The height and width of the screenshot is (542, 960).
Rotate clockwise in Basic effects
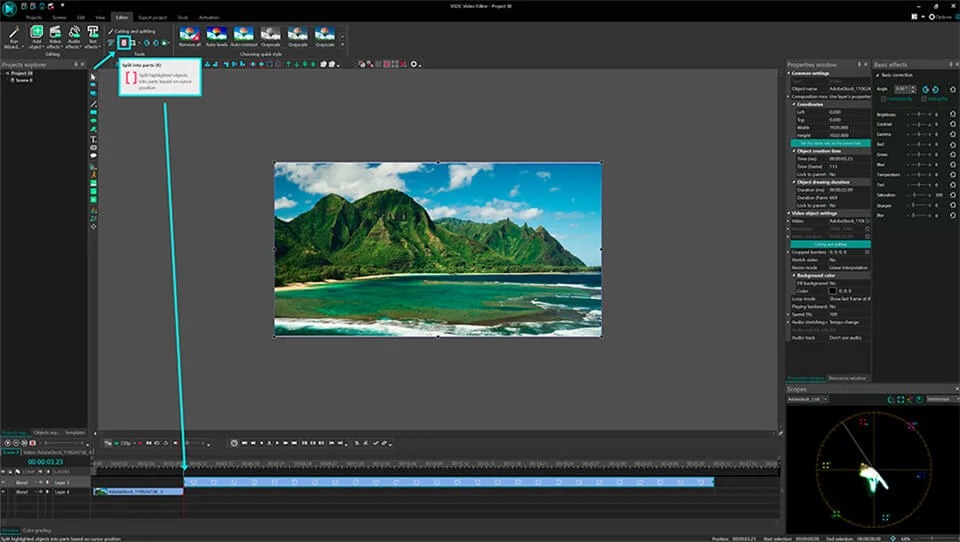935,89
